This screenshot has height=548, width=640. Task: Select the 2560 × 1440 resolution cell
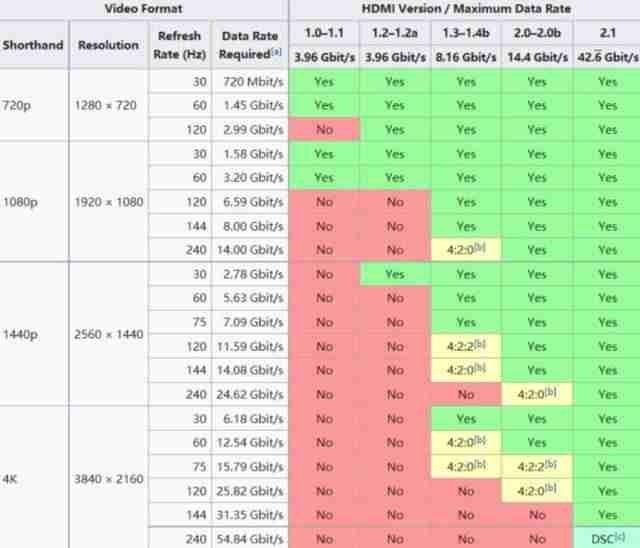click(109, 334)
